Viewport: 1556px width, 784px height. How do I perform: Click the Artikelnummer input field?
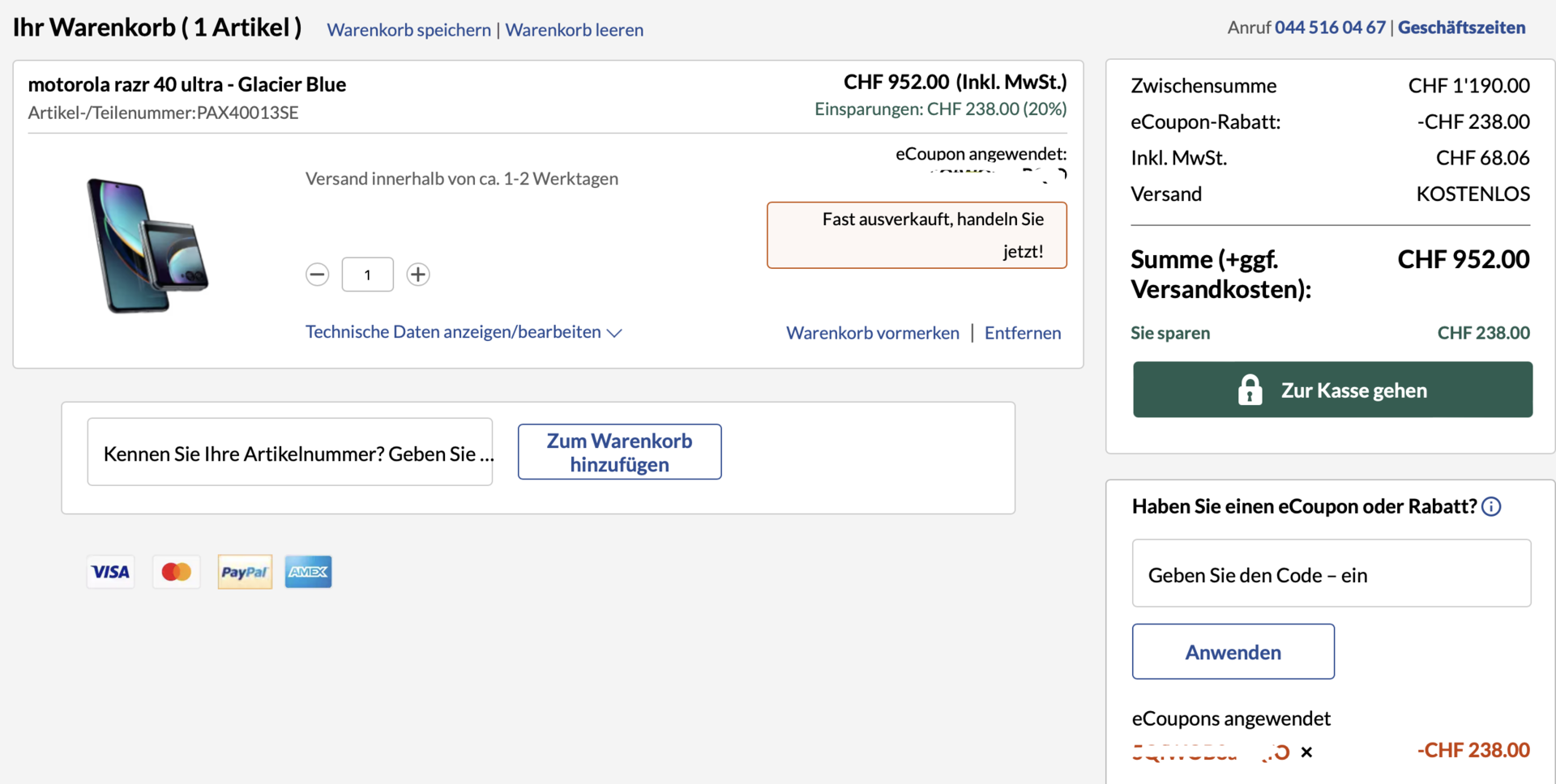pyautogui.click(x=289, y=452)
